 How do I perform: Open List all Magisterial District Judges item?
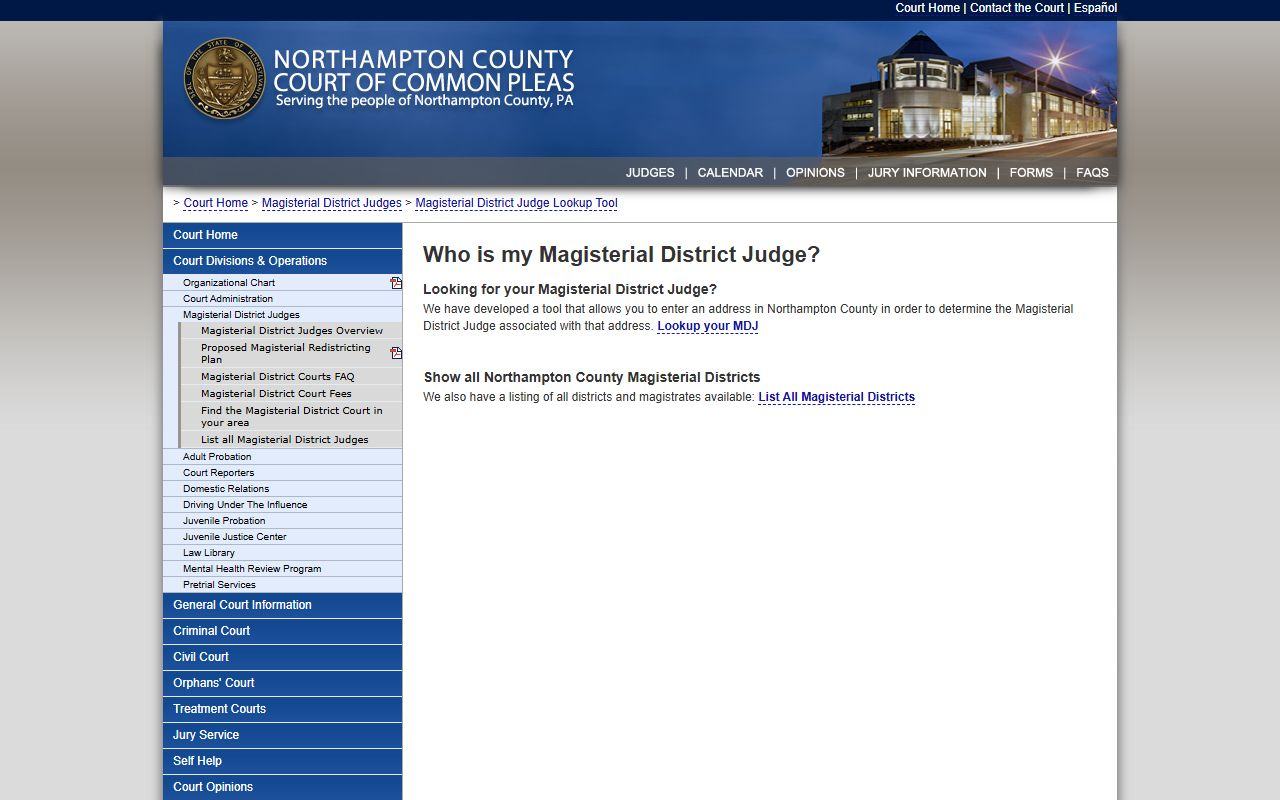[291, 440]
